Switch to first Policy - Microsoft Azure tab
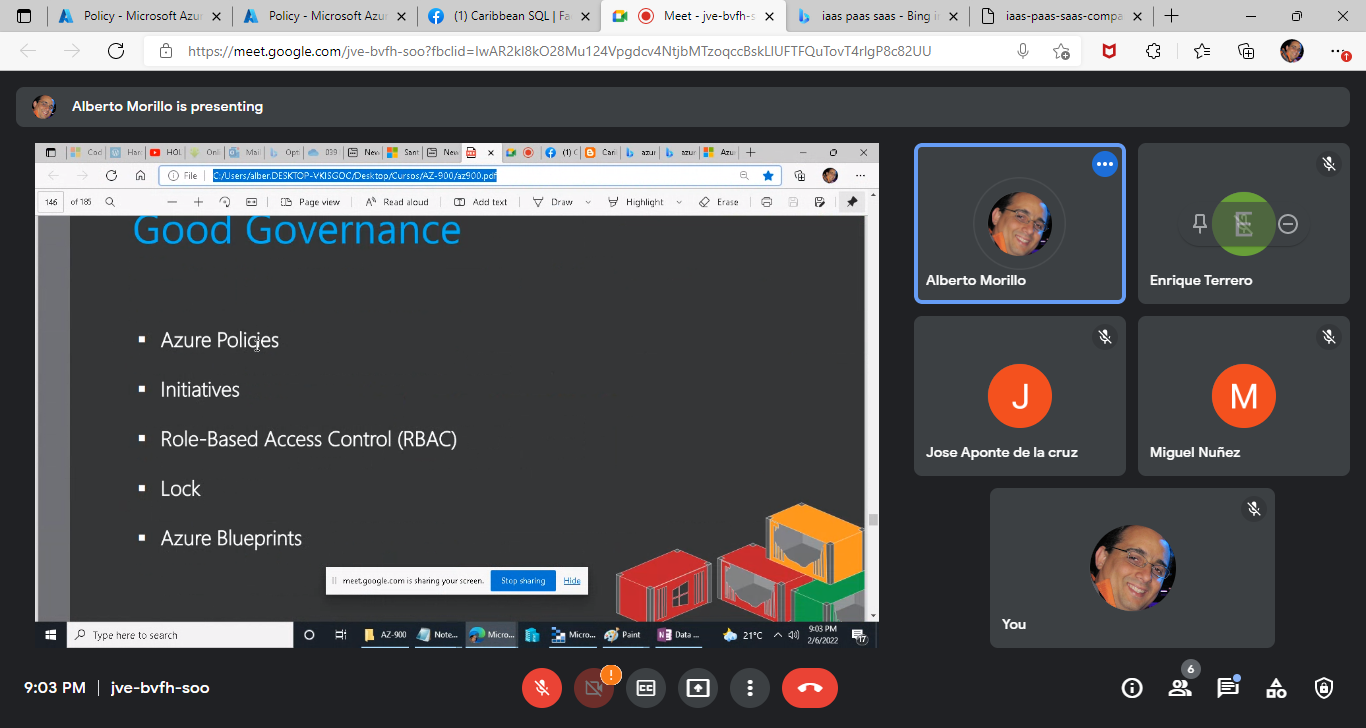Image resolution: width=1366 pixels, height=728 pixels. coord(138,16)
